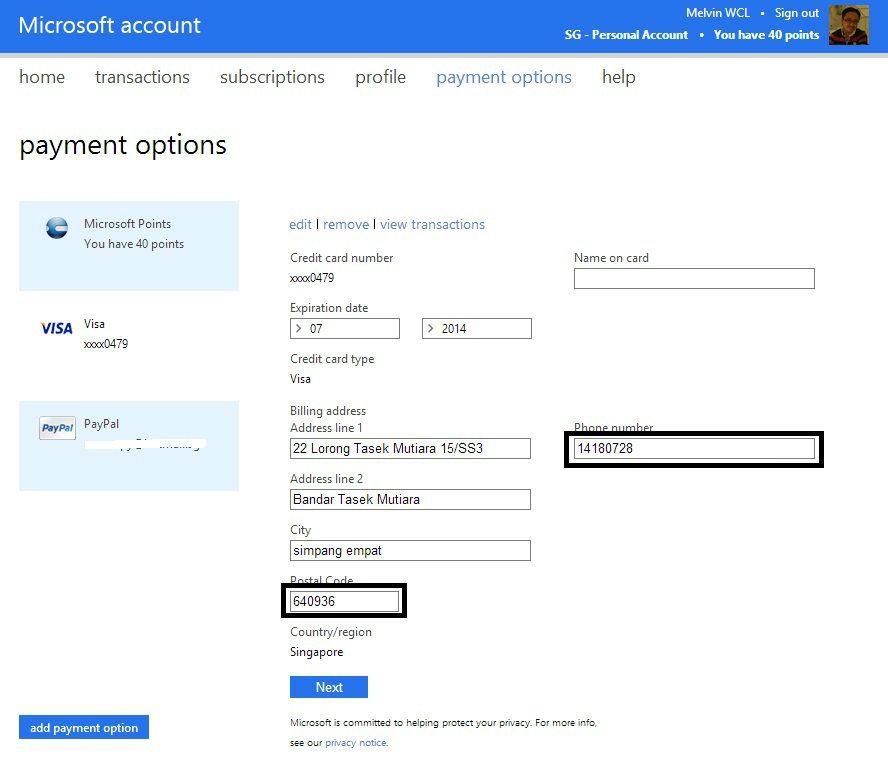Click the City field with simpang empat
The width and height of the screenshot is (888, 757).
click(x=410, y=550)
